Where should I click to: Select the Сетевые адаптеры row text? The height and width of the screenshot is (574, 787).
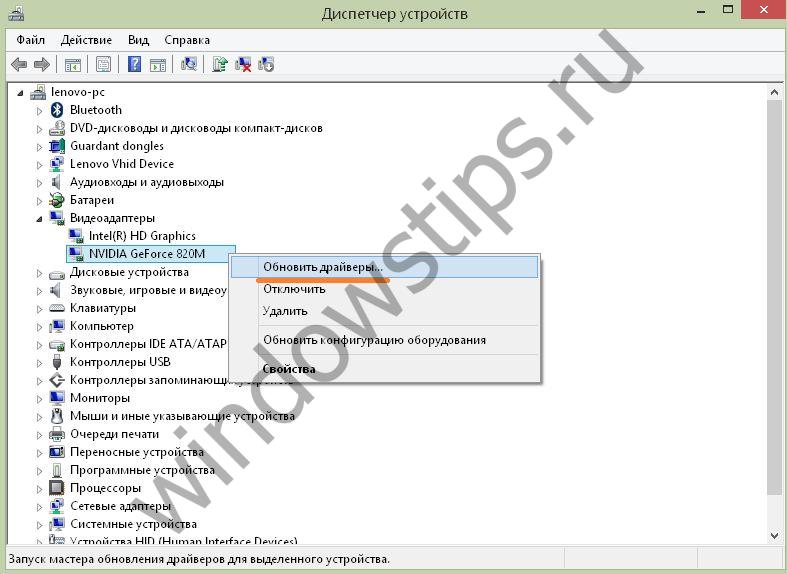click(120, 506)
